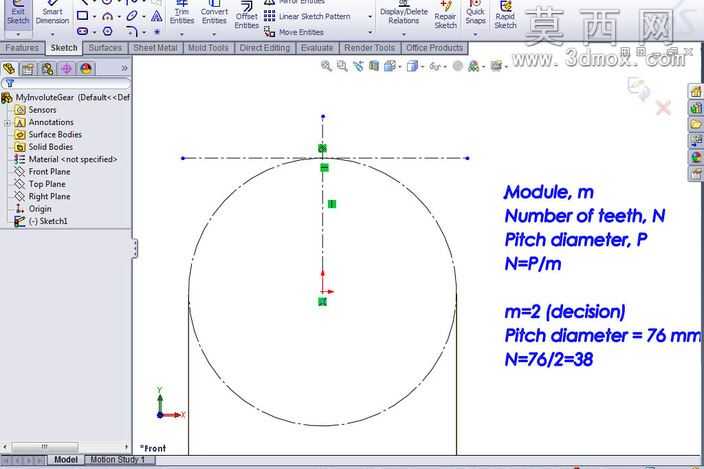
Task: Select the sketch Text tool
Action: point(156,17)
